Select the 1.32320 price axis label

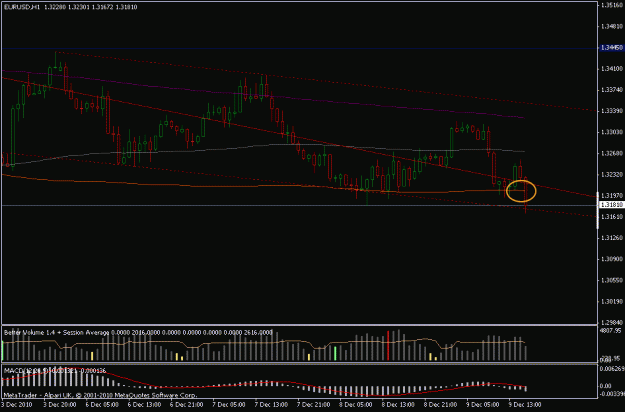pyautogui.click(x=612, y=175)
